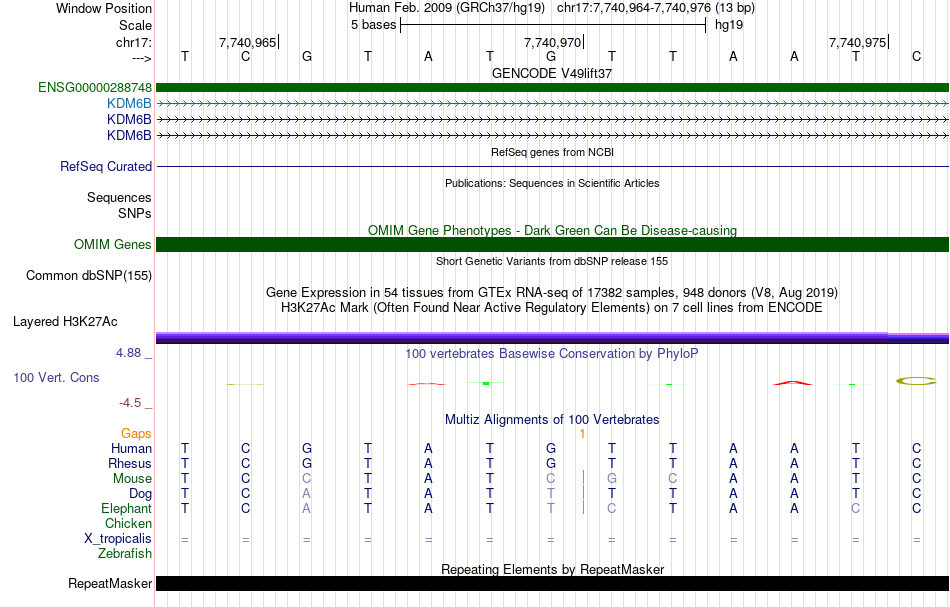Click 'Multiz Alignments of 100 Vertebrates' title
This screenshot has width=950, height=607.
552,419
